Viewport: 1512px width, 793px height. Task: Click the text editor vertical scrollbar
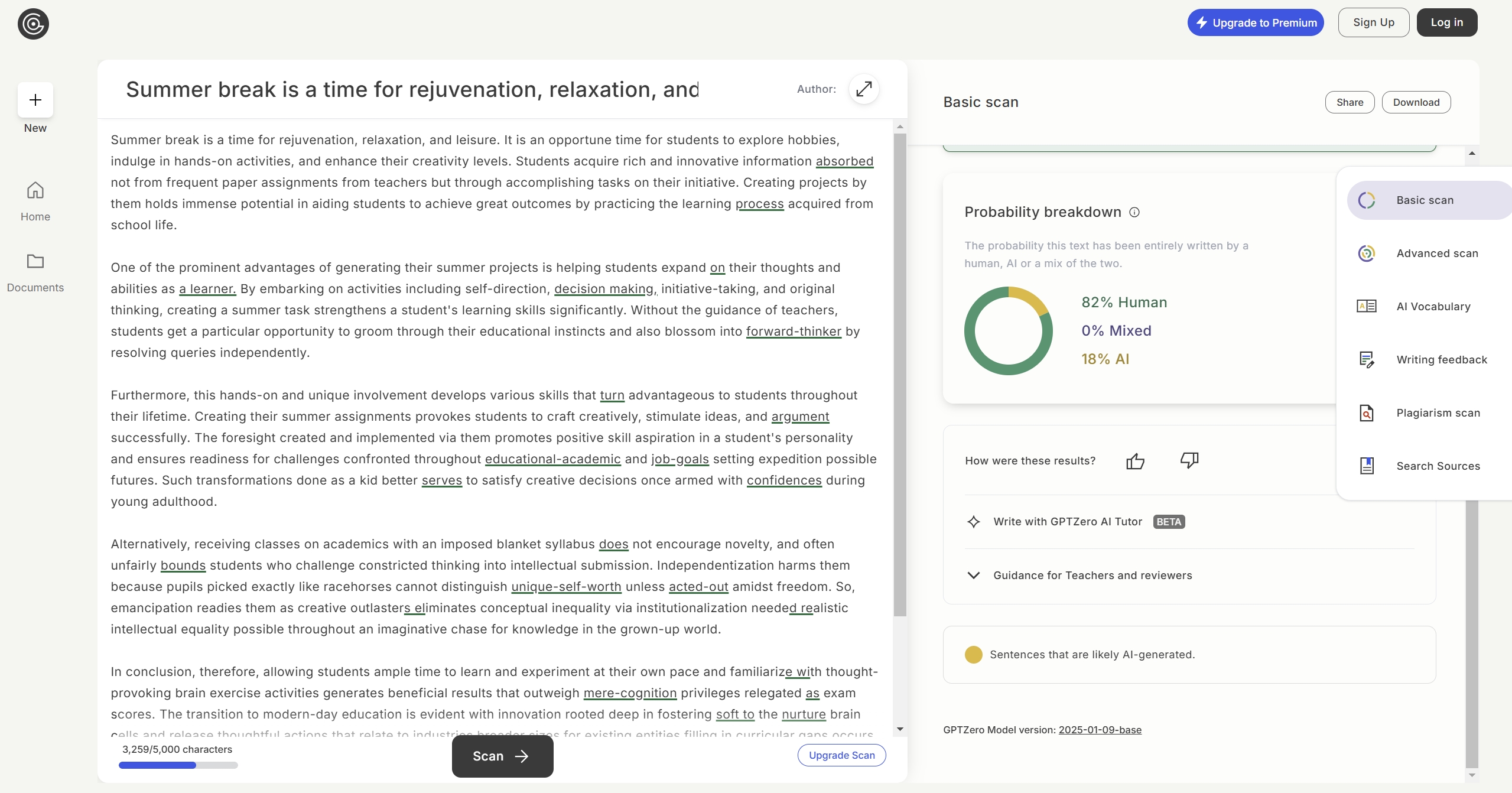point(900,375)
